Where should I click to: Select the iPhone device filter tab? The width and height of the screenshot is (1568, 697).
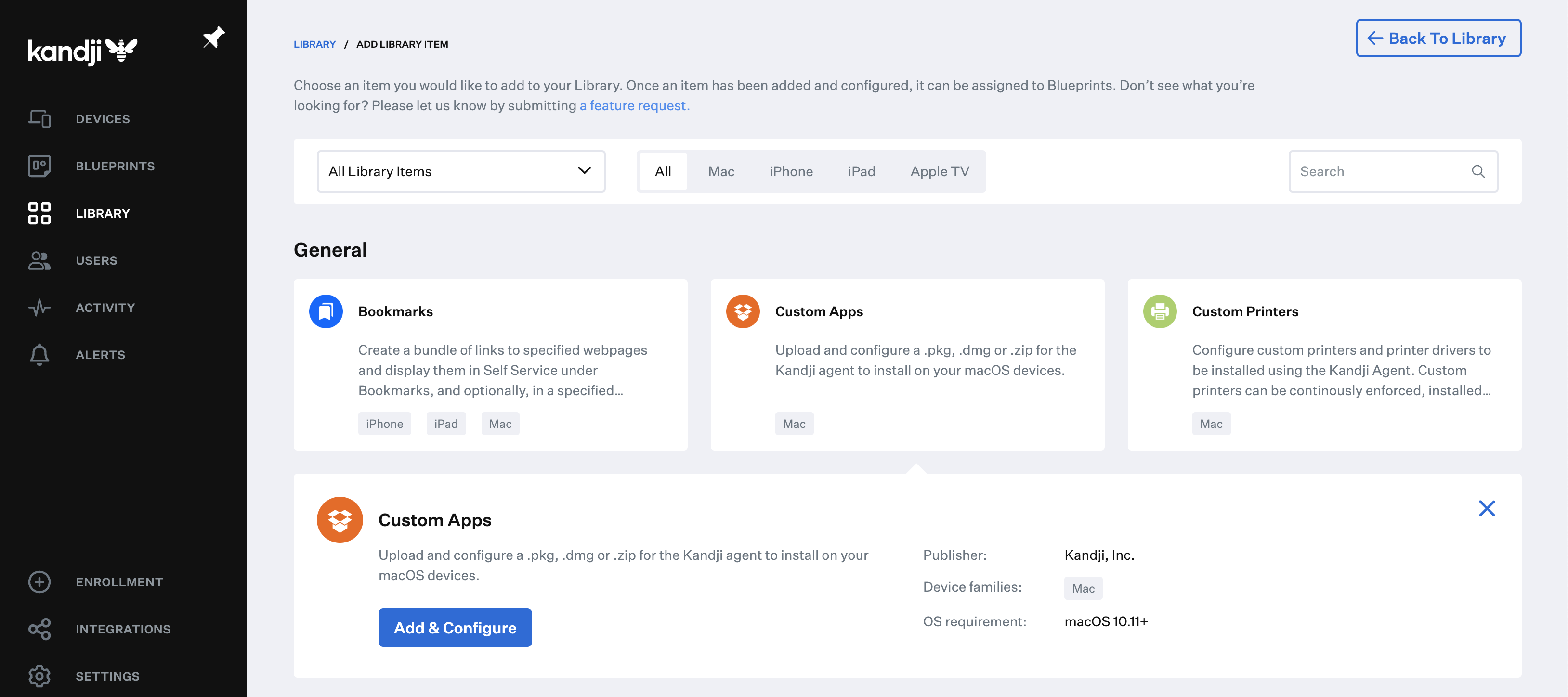[791, 170]
